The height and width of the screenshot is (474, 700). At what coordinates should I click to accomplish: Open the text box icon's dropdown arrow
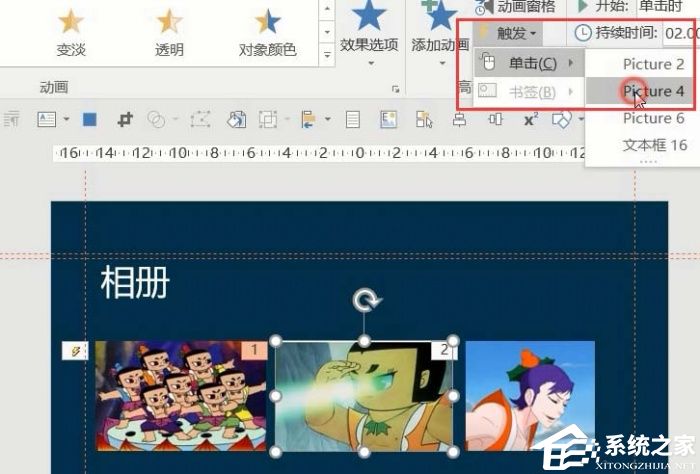tap(67, 119)
